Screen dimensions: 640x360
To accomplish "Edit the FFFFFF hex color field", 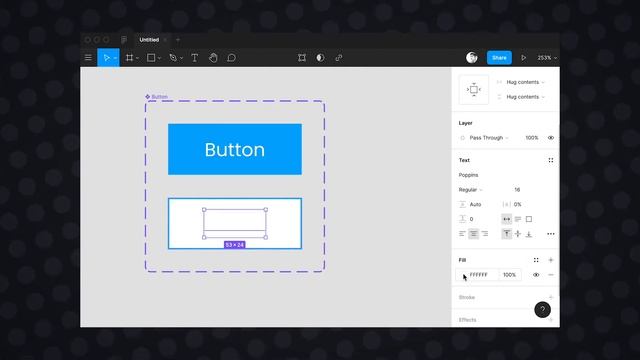I will pyautogui.click(x=479, y=275).
